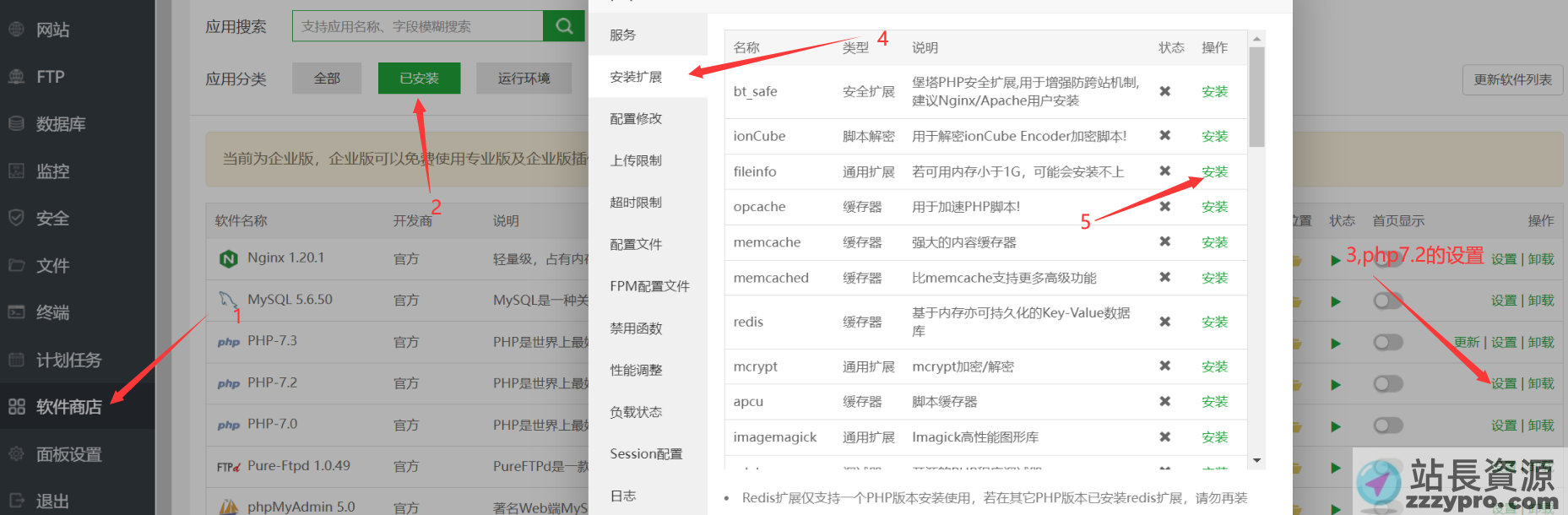Select 软件商店 in the sidebar
This screenshot has height=515, width=1568.
click(x=68, y=407)
